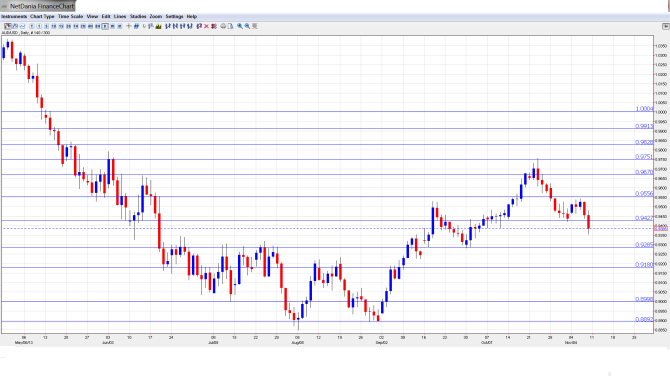Click the zoom out magnifier icon
670x376 pixels.
(247, 26)
